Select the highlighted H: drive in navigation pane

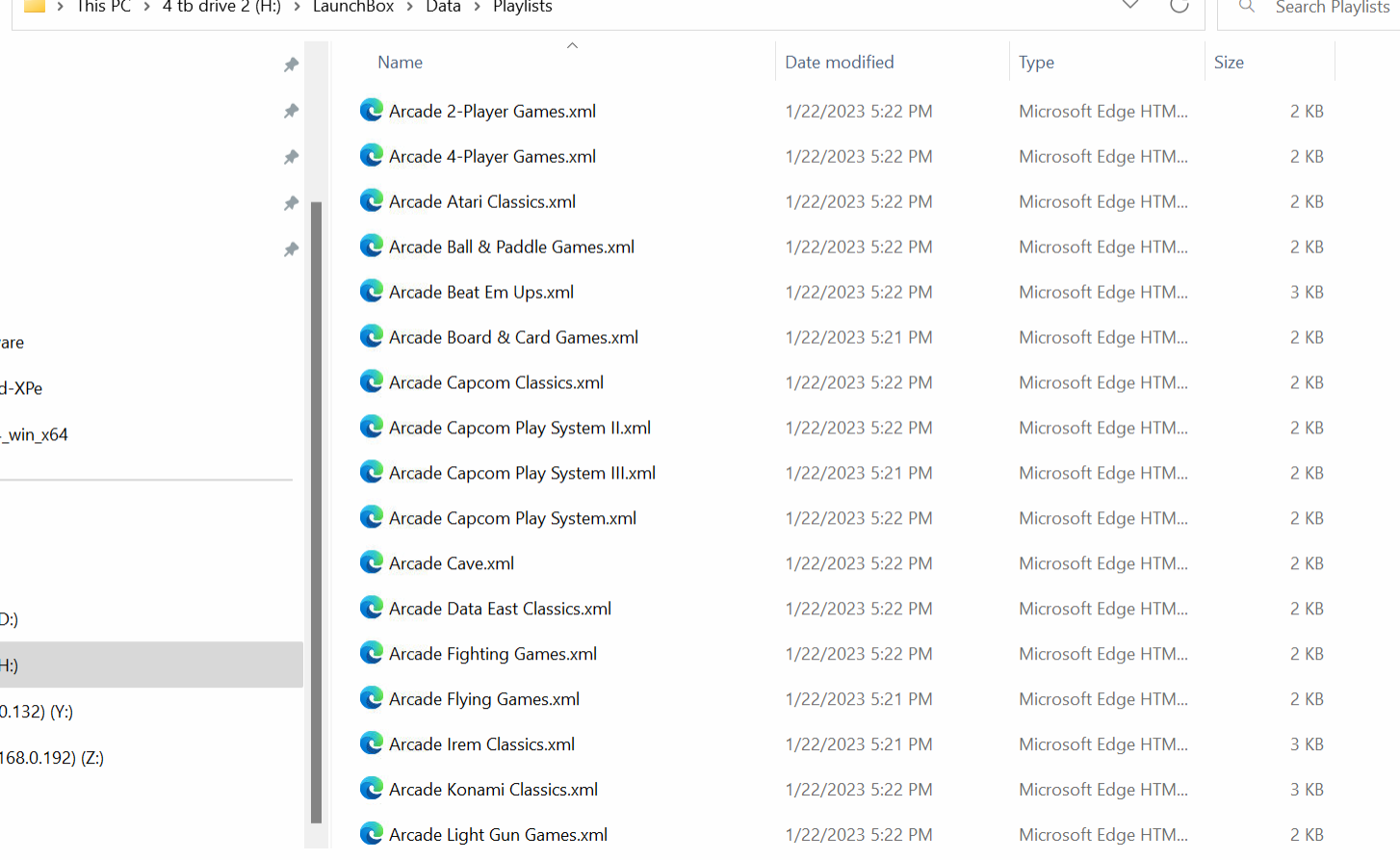151,665
